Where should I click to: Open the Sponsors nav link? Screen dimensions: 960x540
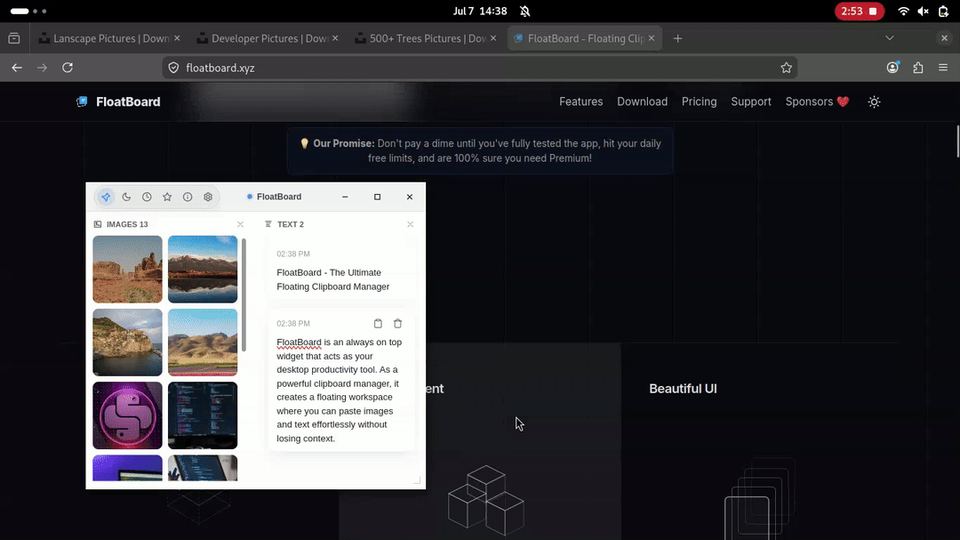[817, 102]
